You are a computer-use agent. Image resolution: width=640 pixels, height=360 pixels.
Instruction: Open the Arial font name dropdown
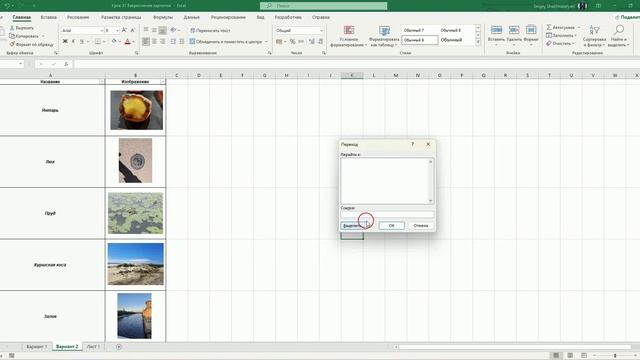tap(102, 31)
